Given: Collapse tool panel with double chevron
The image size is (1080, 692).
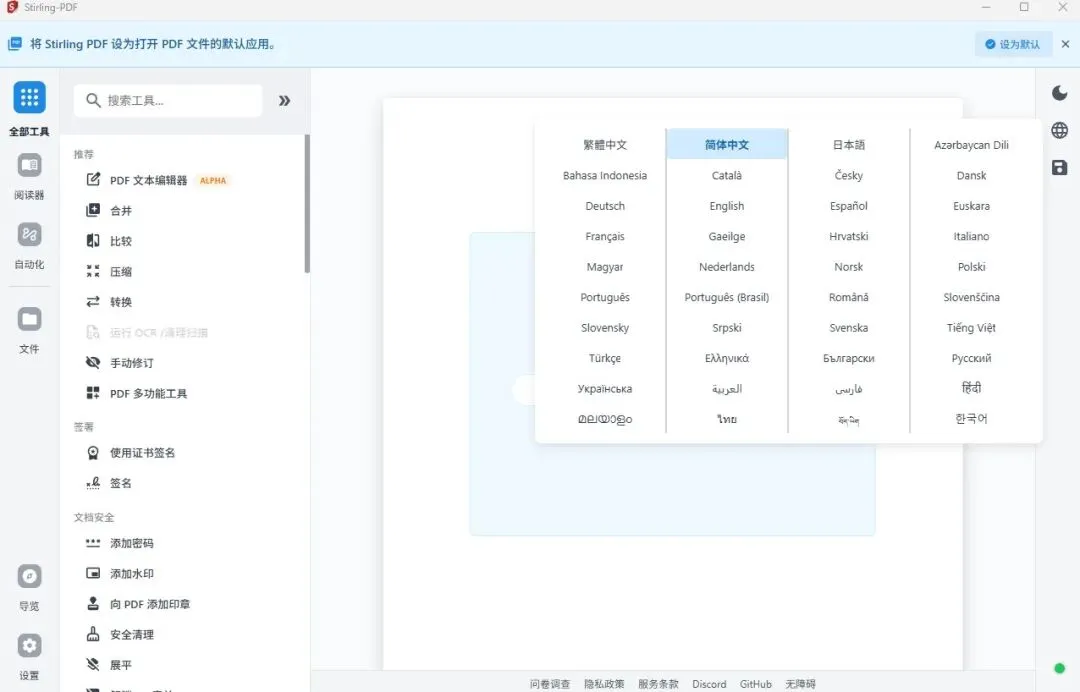Looking at the screenshot, I should pyautogui.click(x=284, y=101).
